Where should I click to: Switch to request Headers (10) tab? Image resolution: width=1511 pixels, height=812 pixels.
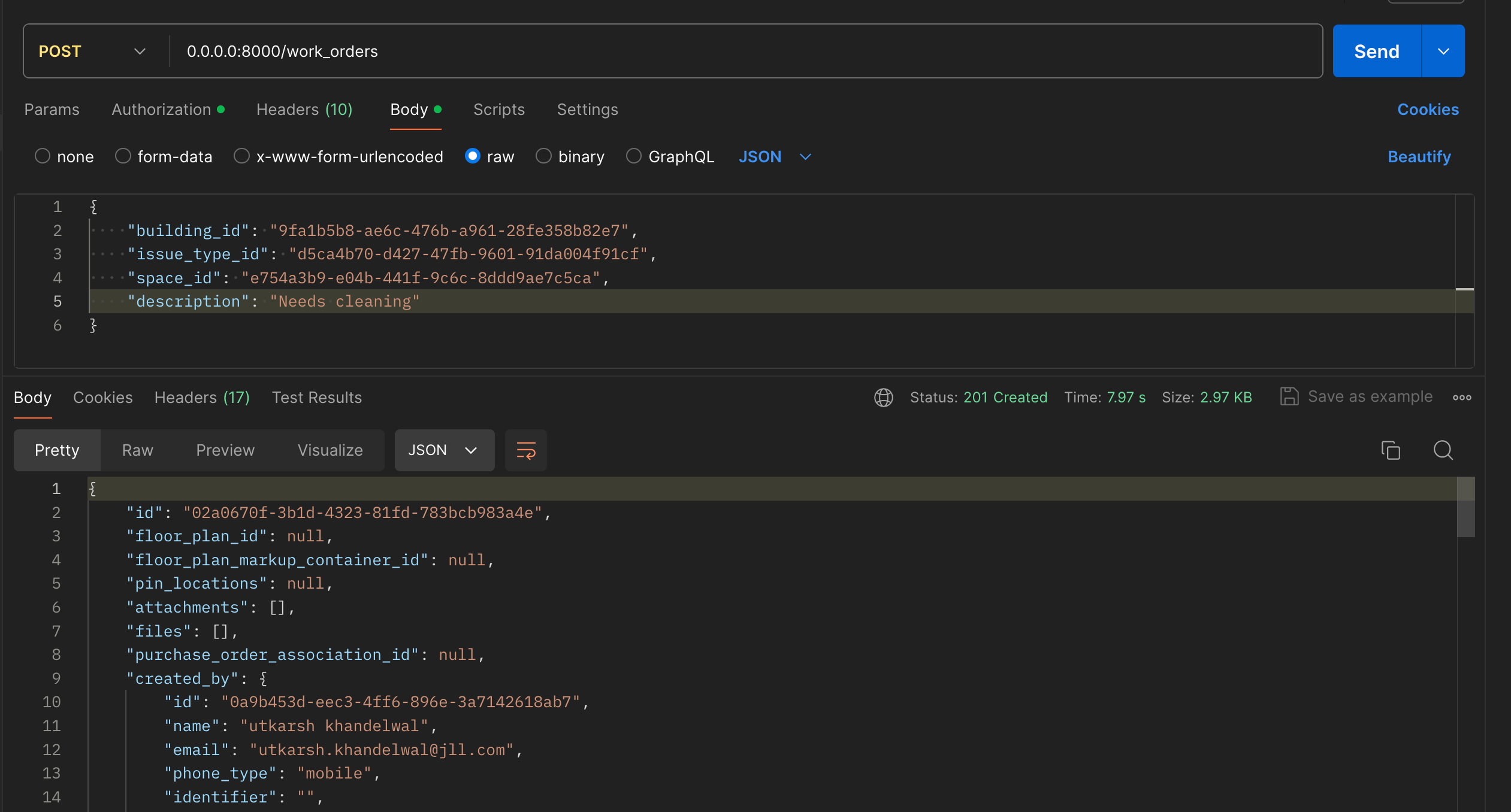[304, 110]
